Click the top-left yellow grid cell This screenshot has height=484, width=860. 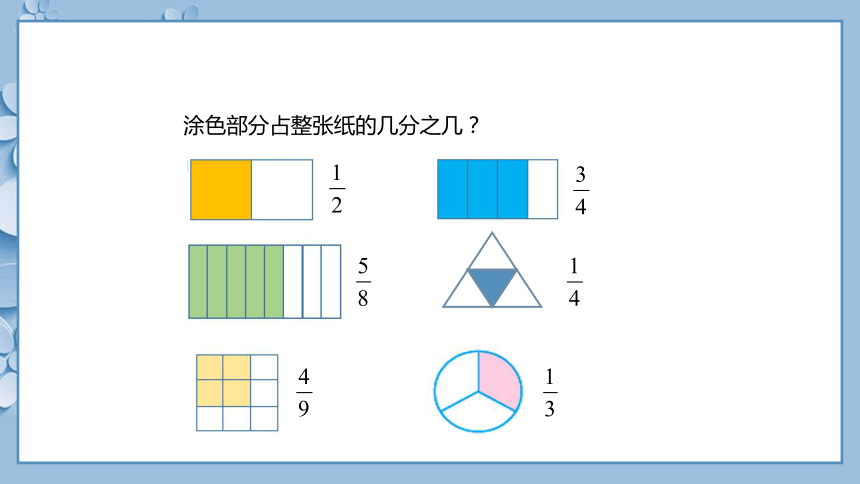pos(210,368)
